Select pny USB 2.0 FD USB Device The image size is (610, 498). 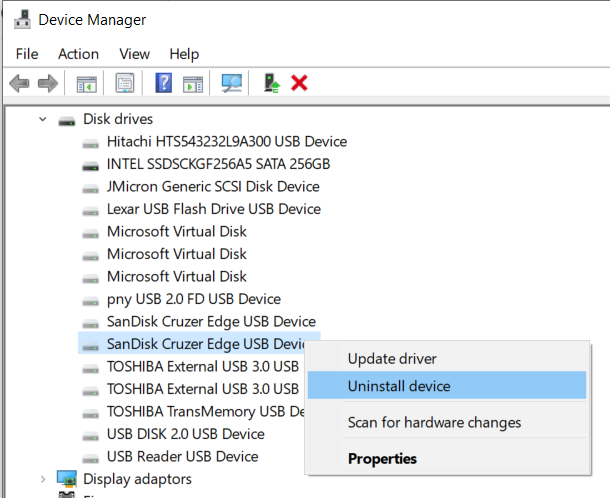pyautogui.click(x=194, y=299)
